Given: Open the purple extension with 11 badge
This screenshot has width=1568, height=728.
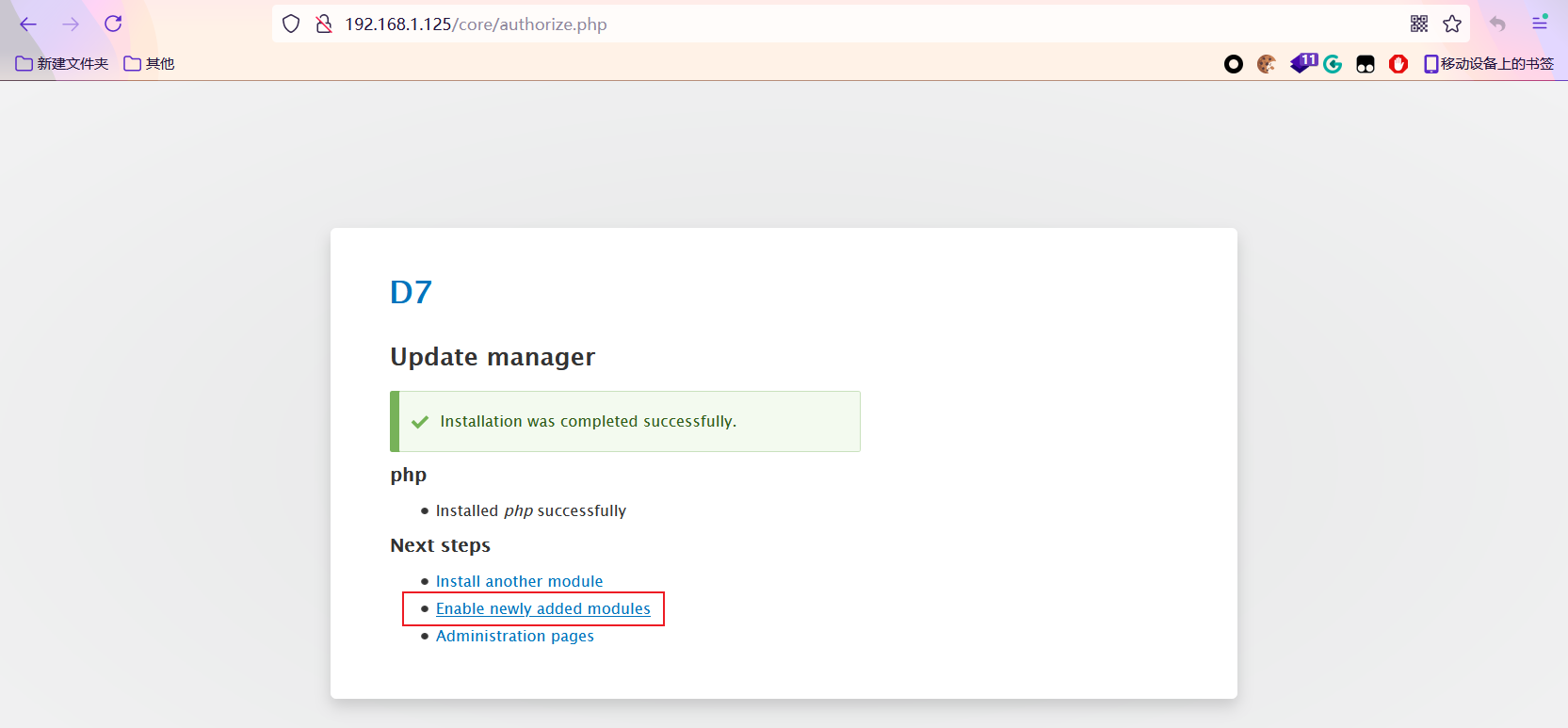Looking at the screenshot, I should pyautogui.click(x=1303, y=63).
